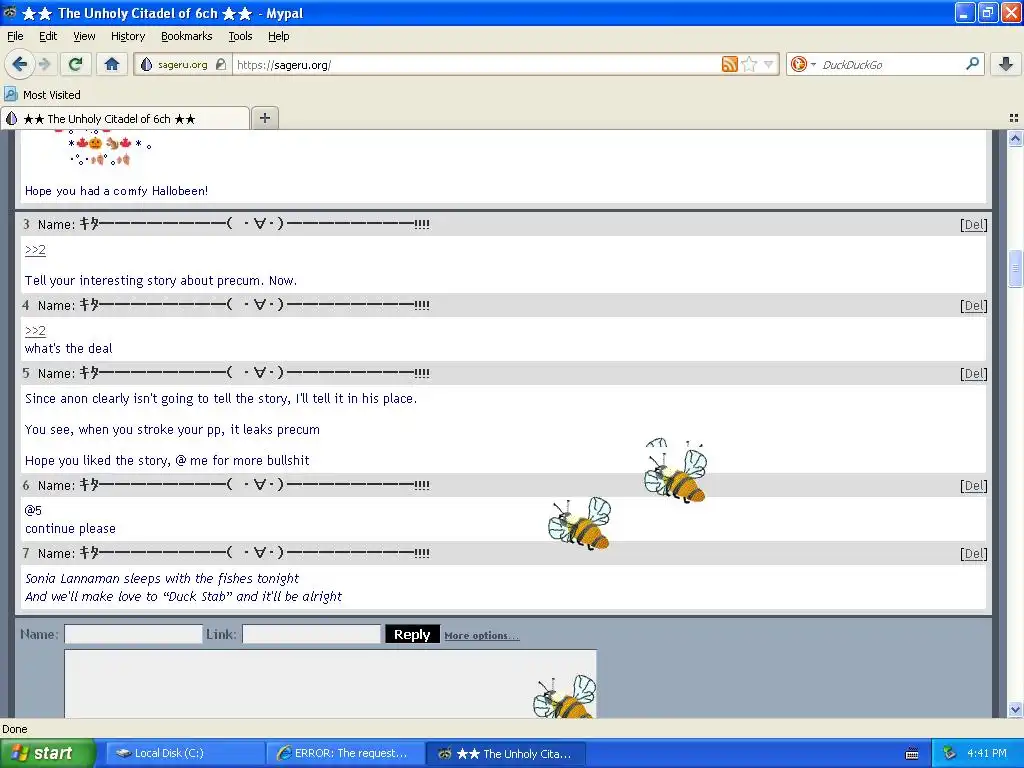Open the Bookmarks menu
Screen dimensions: 1024x768
(186, 36)
